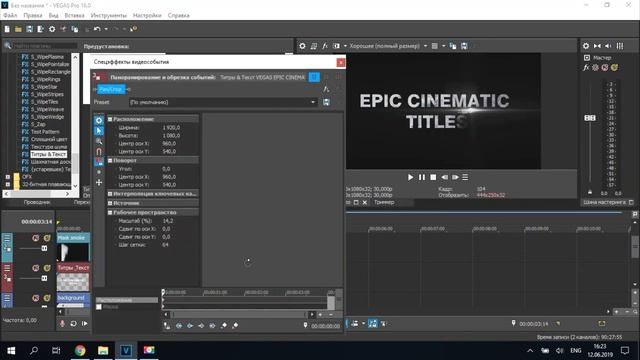
Task: Open the Инструменты menu
Action: pyautogui.click(x=109, y=15)
